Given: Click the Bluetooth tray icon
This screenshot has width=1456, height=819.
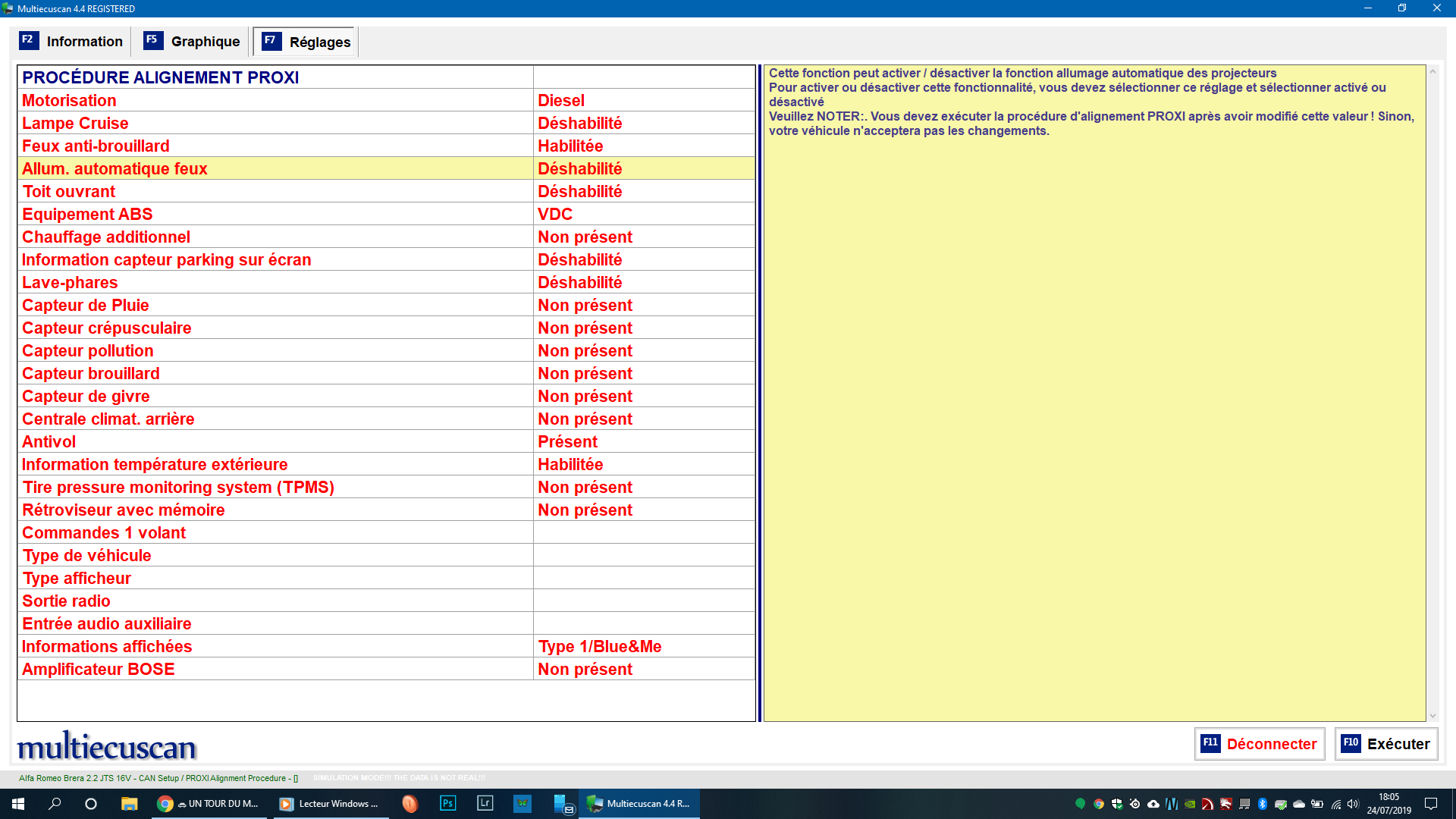Looking at the screenshot, I should 1263,804.
